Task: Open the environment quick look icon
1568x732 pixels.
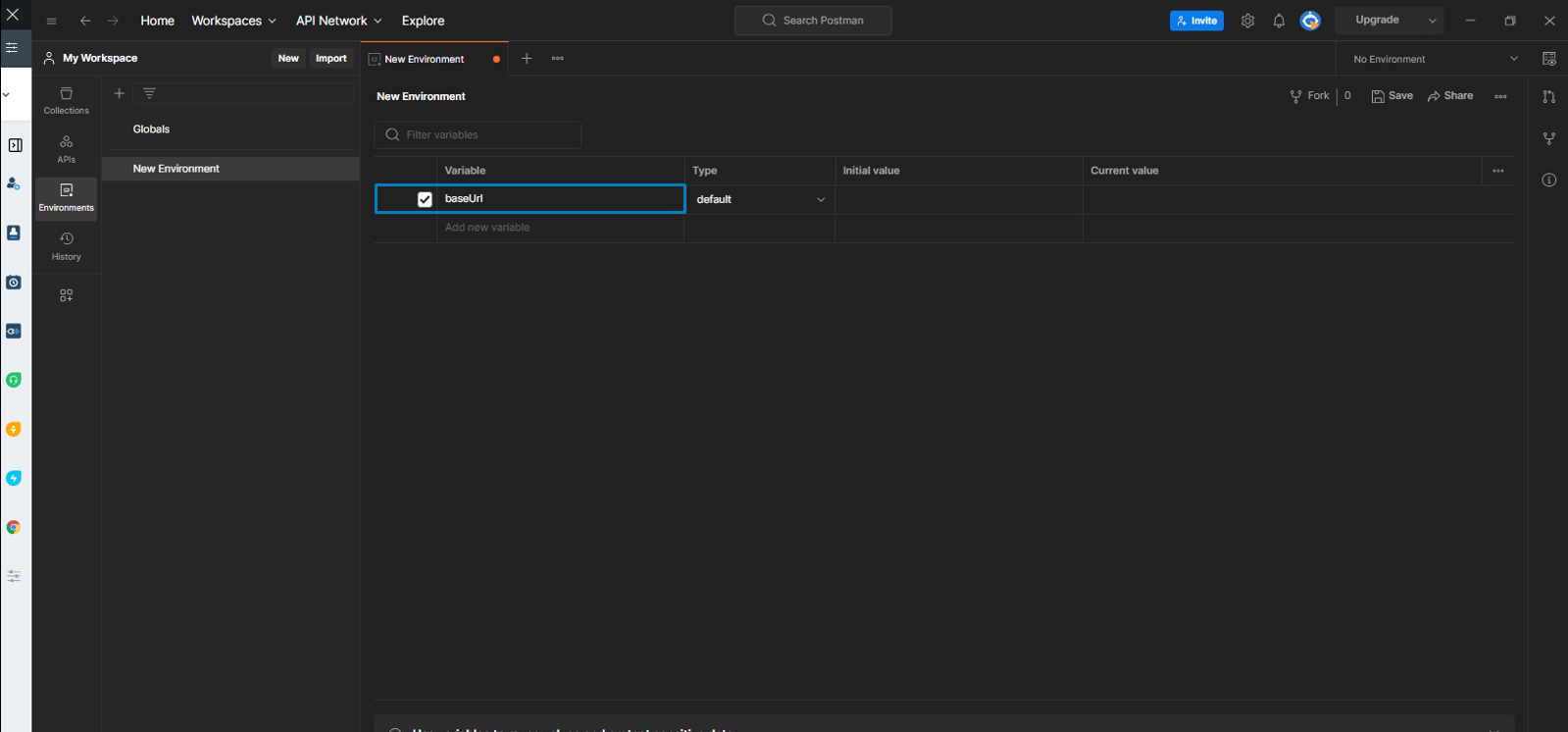Action: coord(1548,59)
